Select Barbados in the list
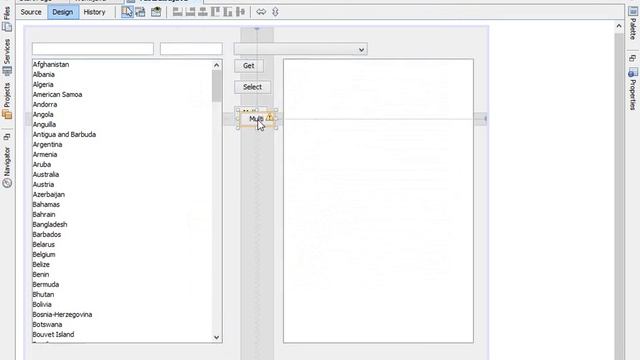Screen dimensions: 640x360 point(47,235)
